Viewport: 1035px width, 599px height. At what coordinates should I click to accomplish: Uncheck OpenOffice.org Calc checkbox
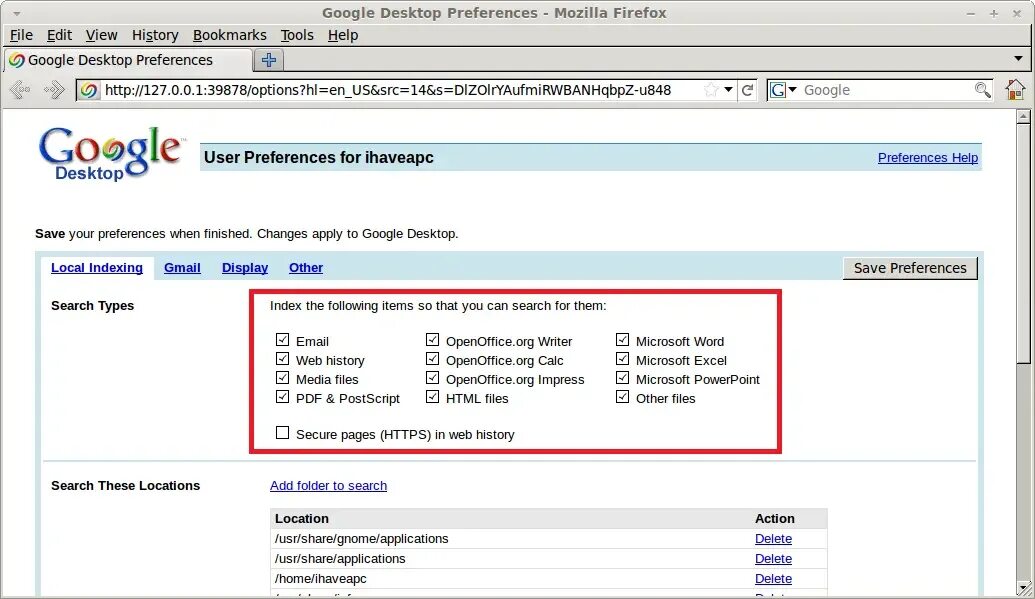click(x=432, y=359)
